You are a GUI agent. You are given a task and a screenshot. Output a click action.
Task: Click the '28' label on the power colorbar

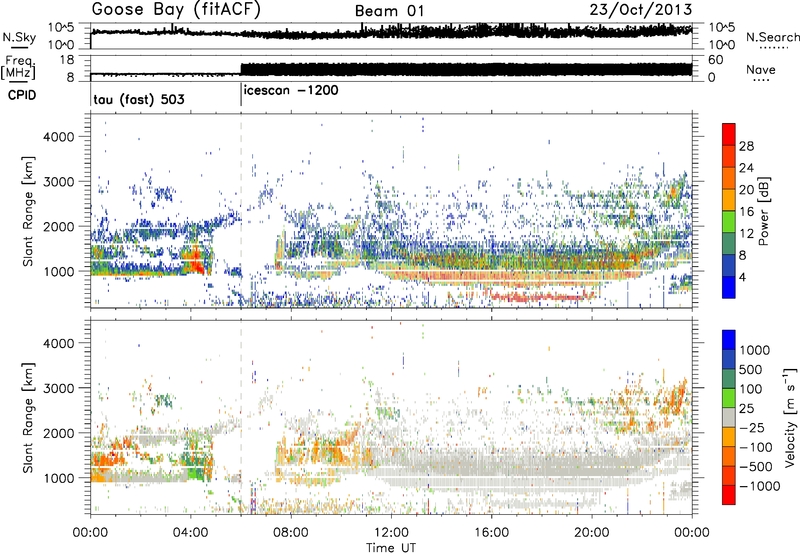746,146
